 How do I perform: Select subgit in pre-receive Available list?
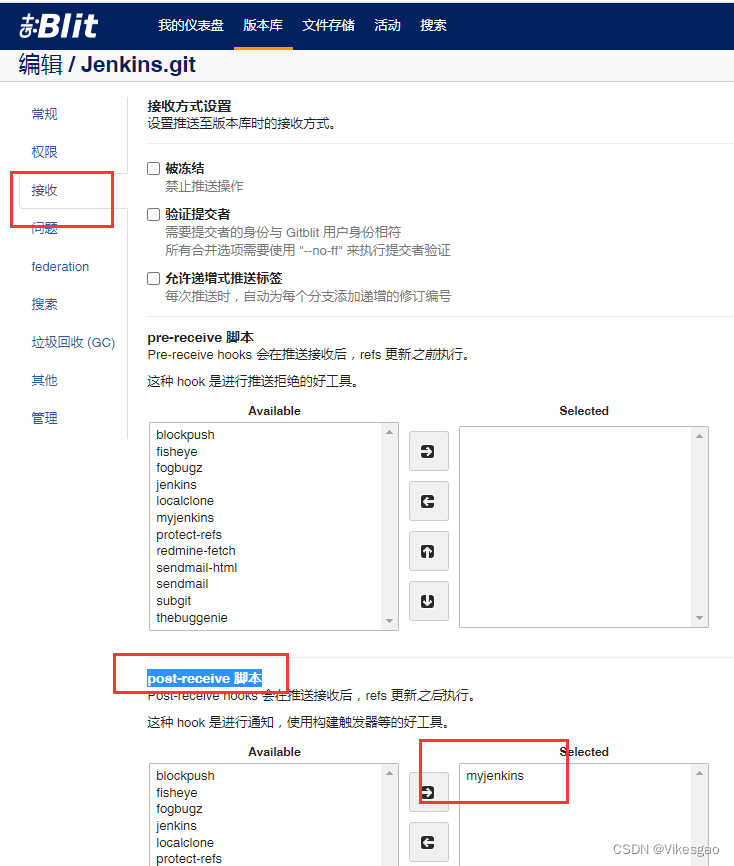point(173,601)
